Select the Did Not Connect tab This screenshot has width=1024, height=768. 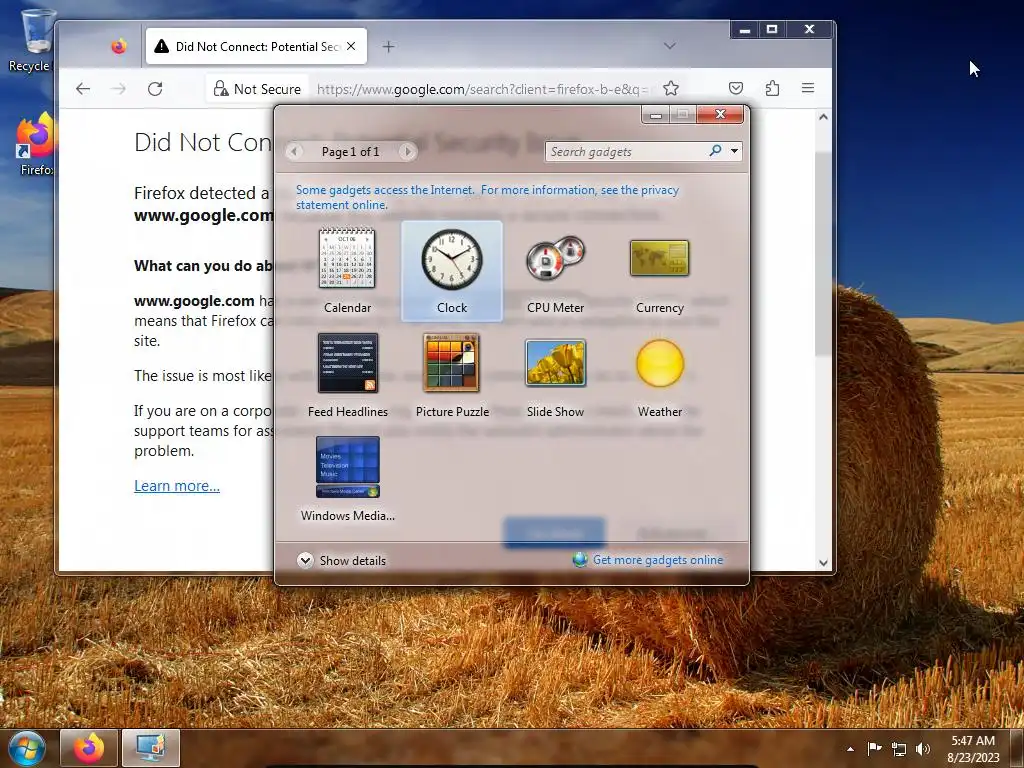point(256,46)
